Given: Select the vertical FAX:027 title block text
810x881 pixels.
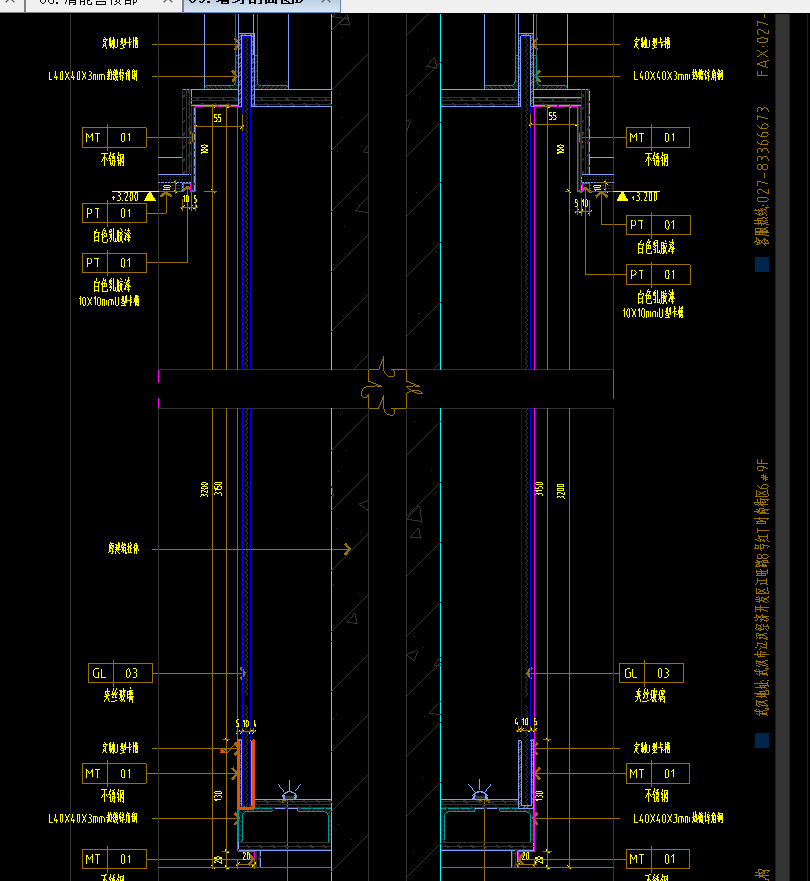Looking at the screenshot, I should [762, 47].
